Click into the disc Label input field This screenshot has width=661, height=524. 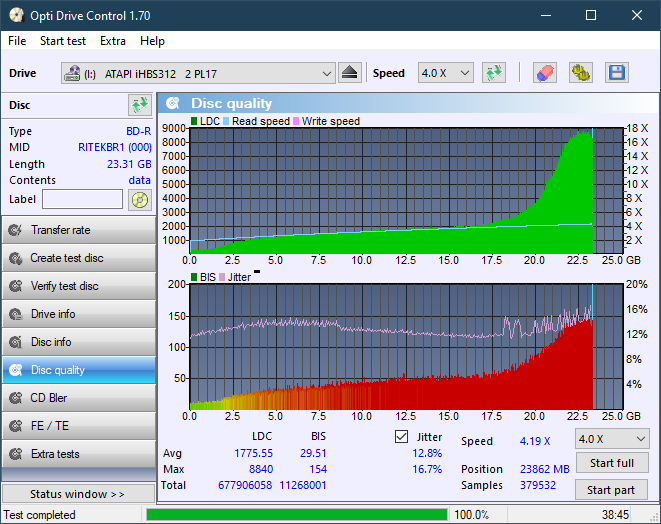coord(82,199)
